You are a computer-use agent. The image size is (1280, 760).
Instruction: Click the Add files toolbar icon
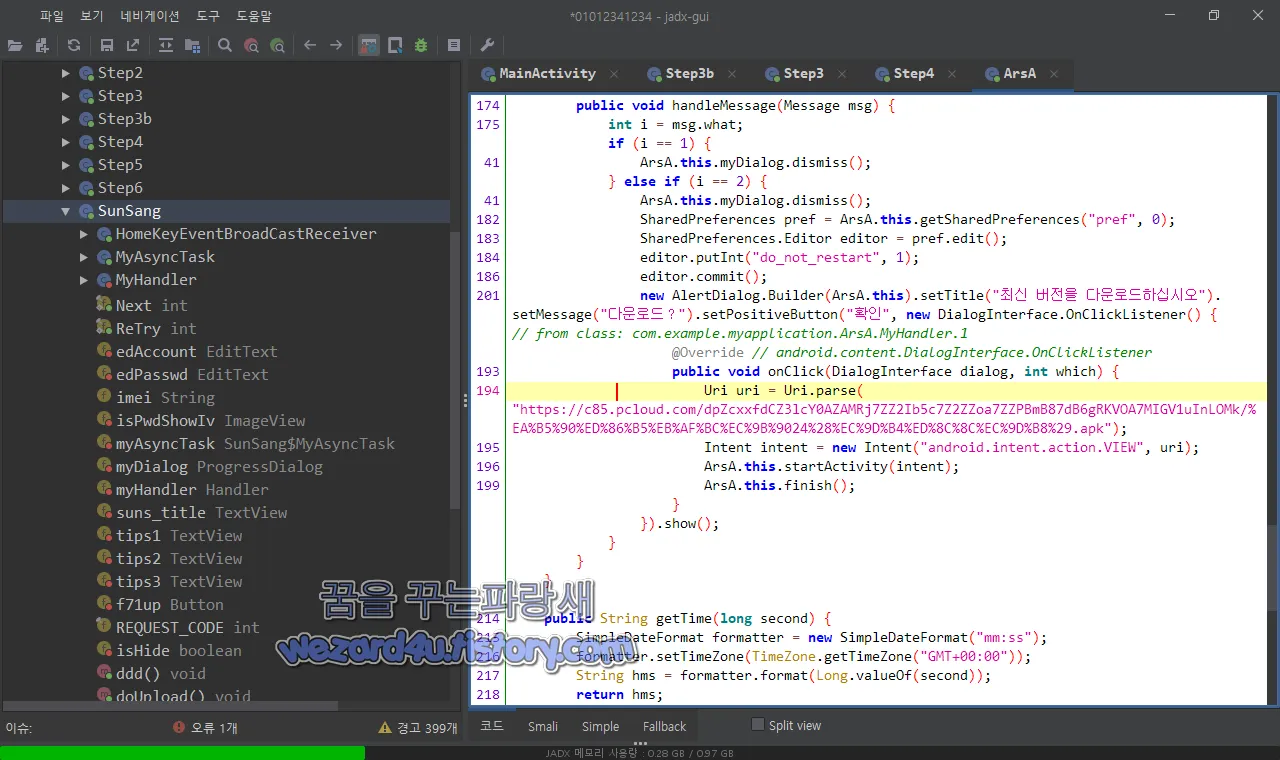[41, 45]
